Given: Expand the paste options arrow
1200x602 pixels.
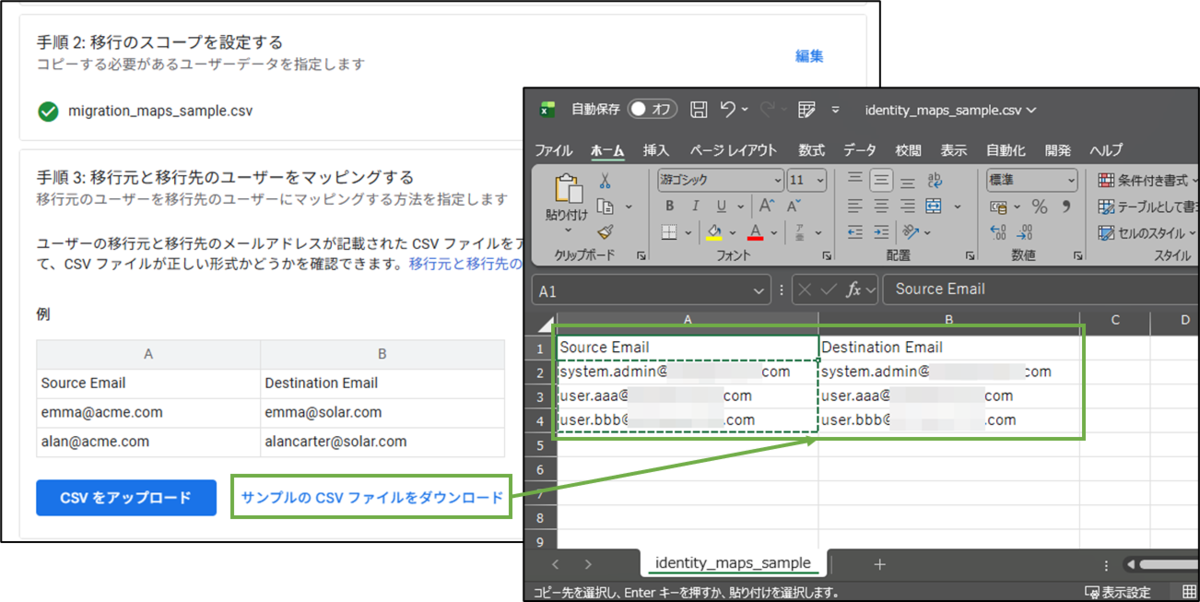Looking at the screenshot, I should click(566, 228).
